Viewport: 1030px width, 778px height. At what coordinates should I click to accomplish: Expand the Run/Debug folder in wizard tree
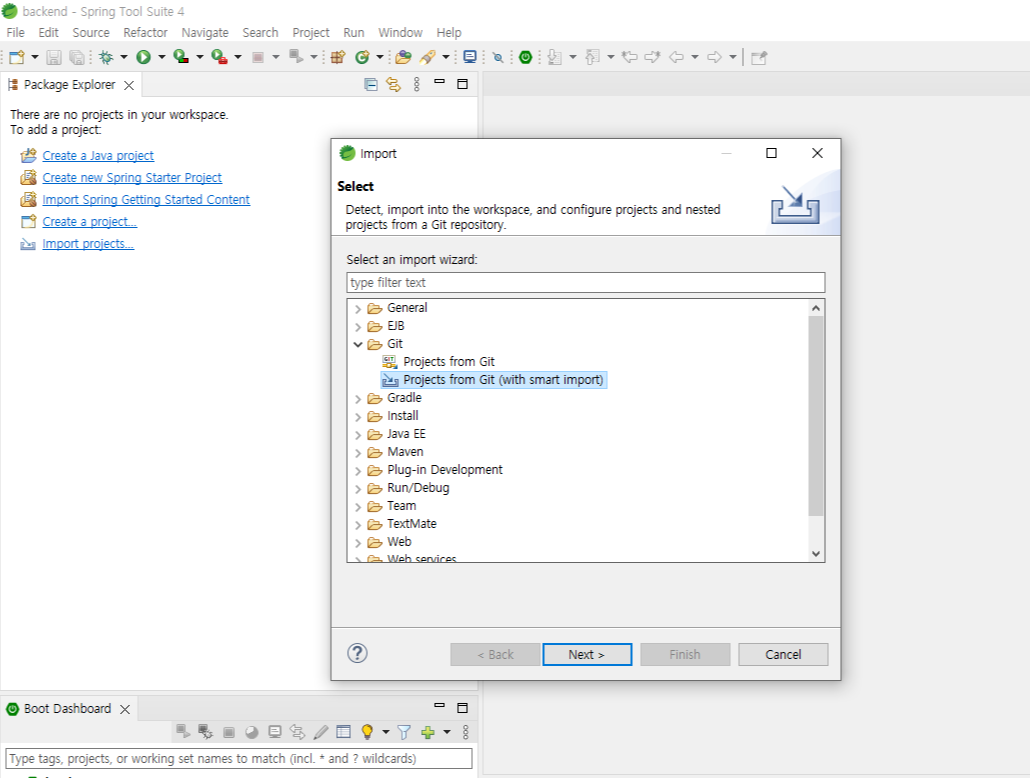(358, 488)
